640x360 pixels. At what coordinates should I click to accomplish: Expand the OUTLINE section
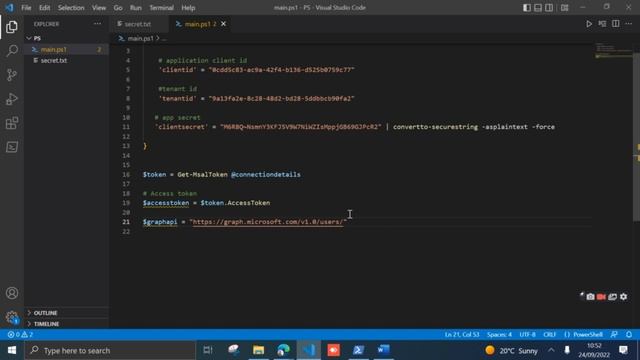pos(67,313)
